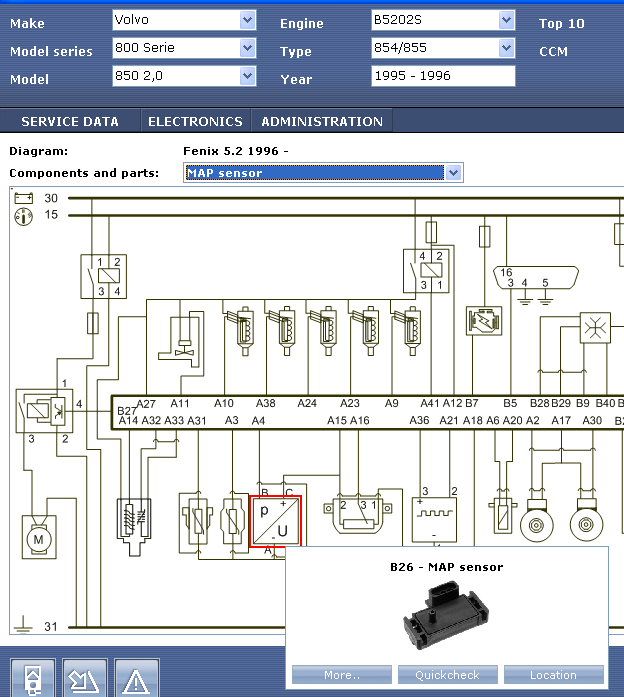The height and width of the screenshot is (697, 624).
Task: Click the "Fenix 5.2 1996 -" diagram title
Action: coord(236,151)
